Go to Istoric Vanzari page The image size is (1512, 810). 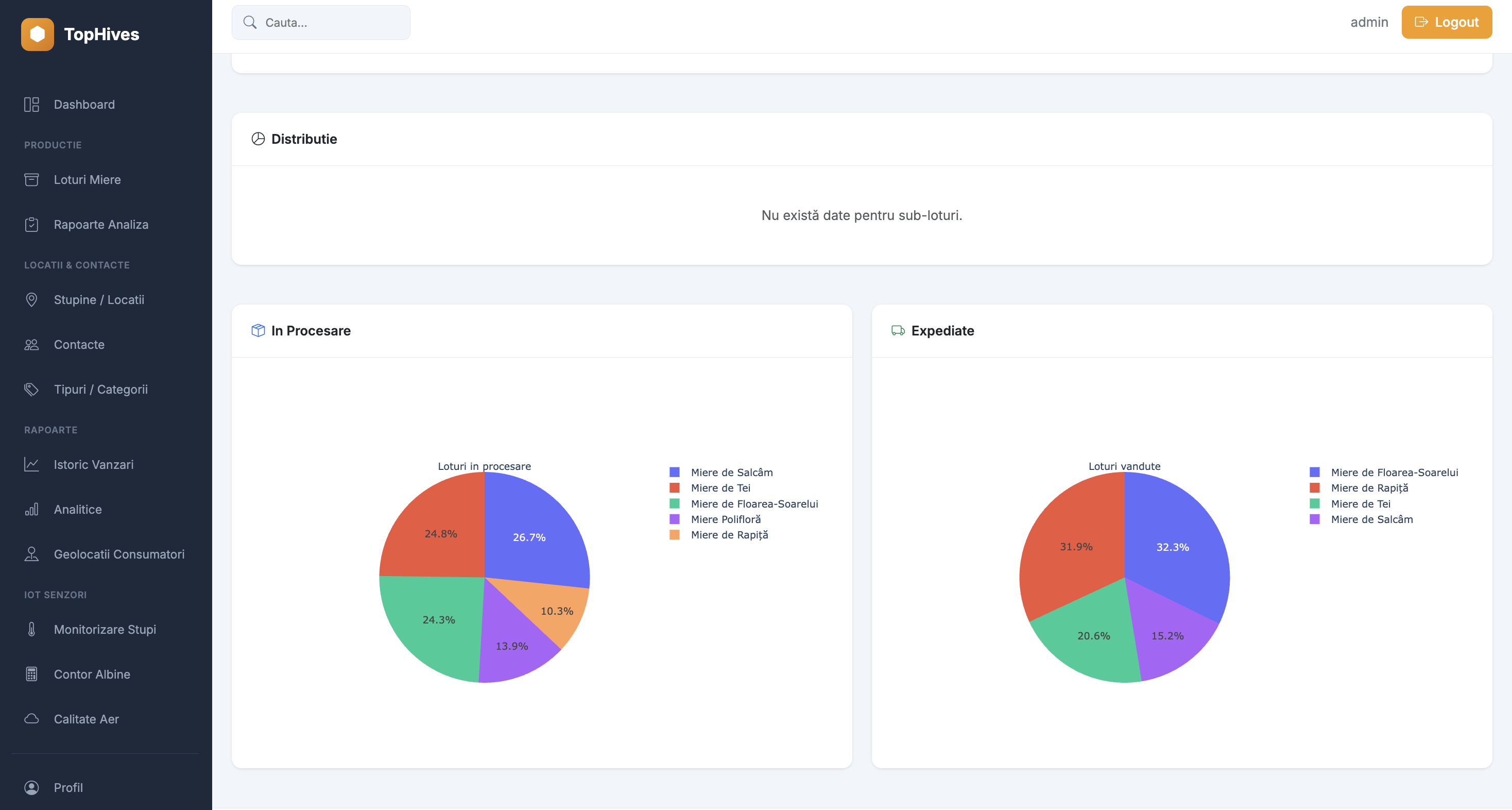(x=93, y=465)
